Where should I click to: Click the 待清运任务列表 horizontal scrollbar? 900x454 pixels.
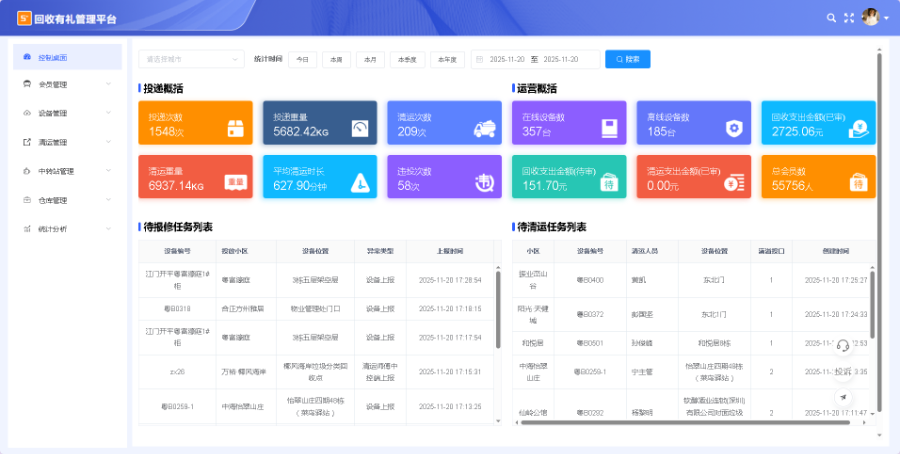point(685,422)
